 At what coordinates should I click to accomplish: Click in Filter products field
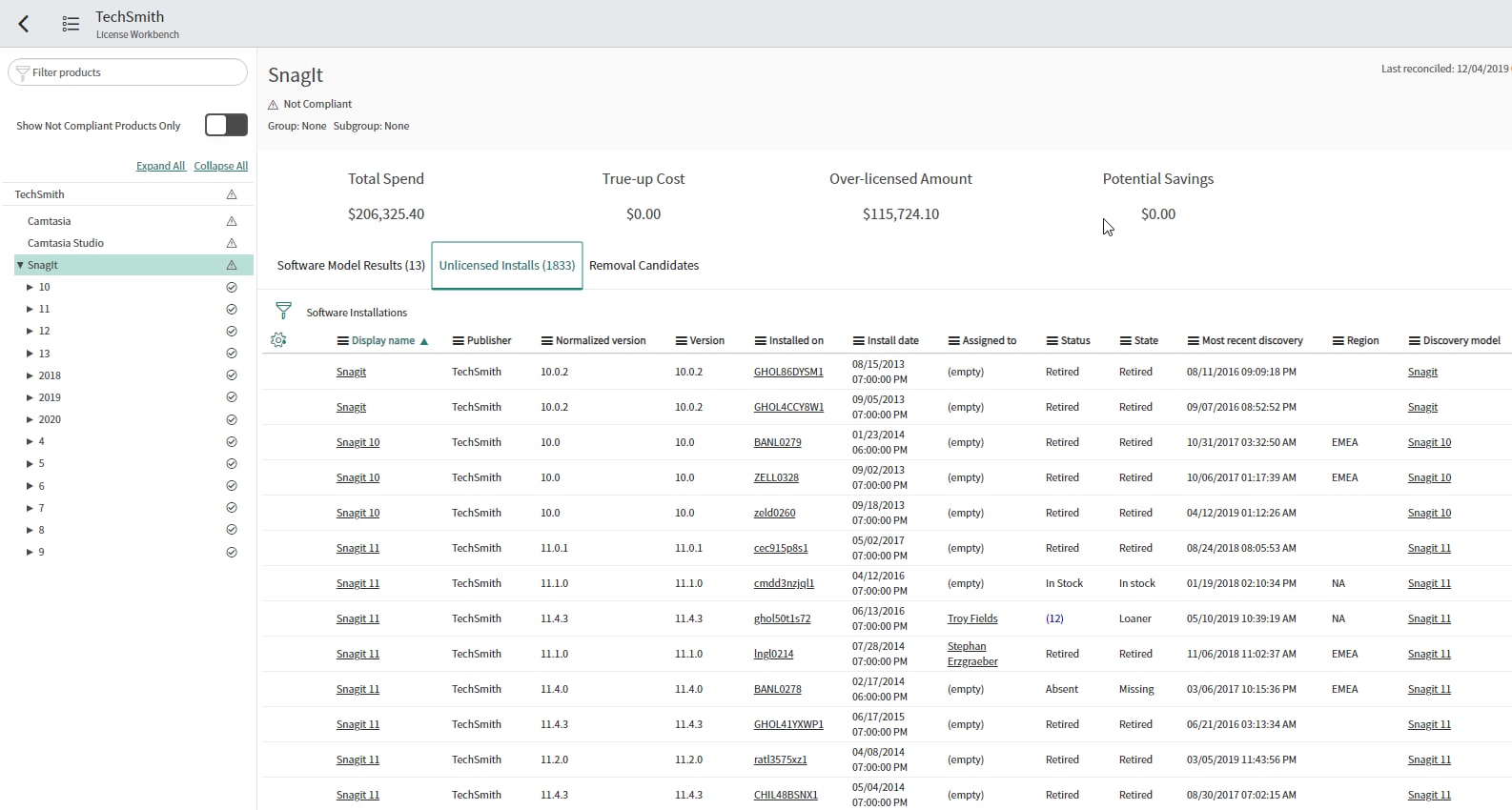tap(128, 72)
